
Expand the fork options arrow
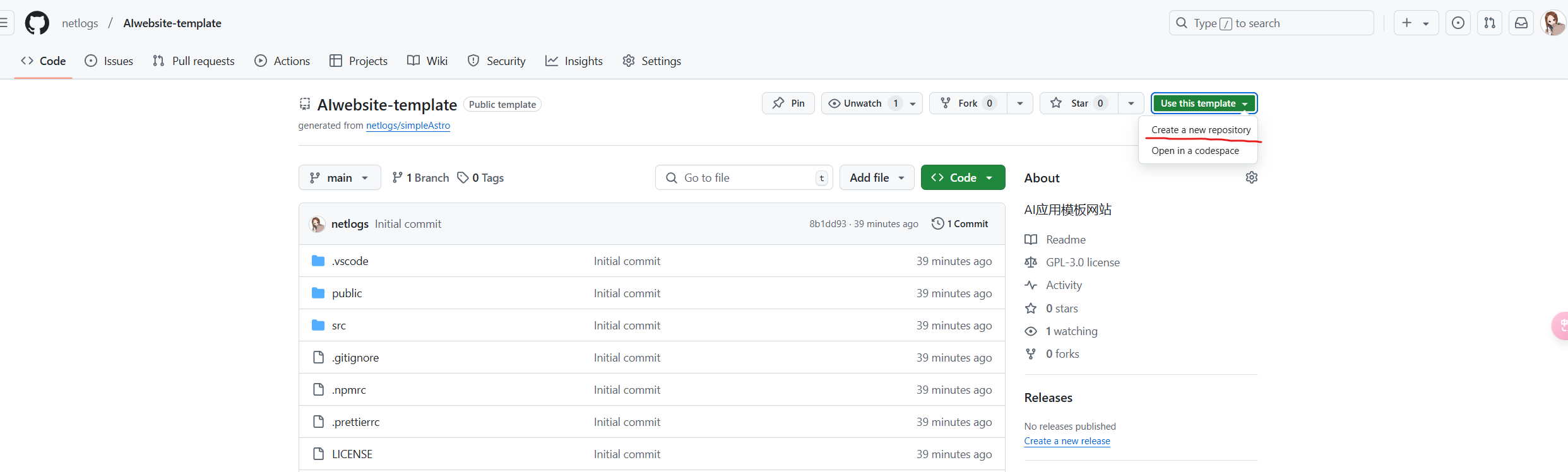(x=1020, y=103)
